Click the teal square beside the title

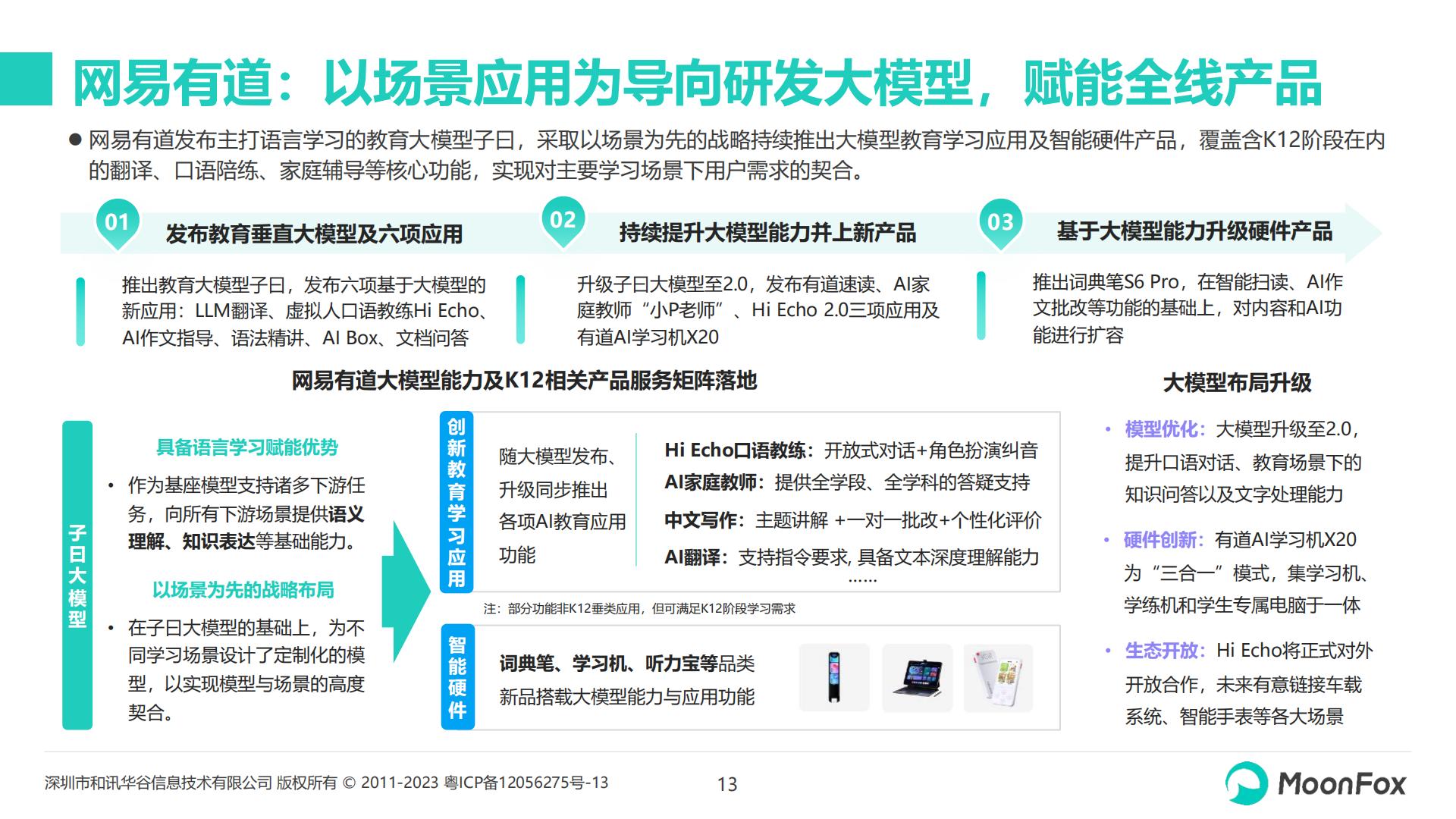tap(26, 79)
